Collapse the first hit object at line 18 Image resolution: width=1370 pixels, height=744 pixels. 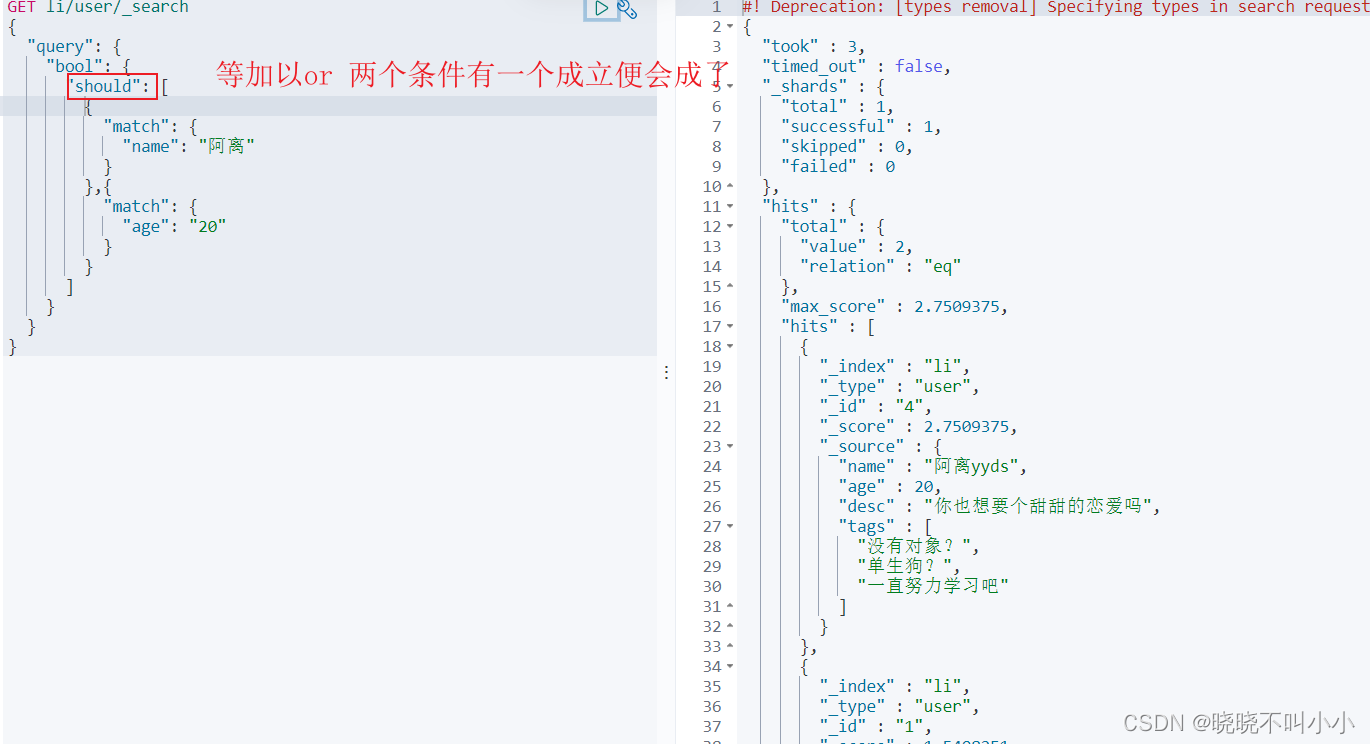tap(730, 346)
